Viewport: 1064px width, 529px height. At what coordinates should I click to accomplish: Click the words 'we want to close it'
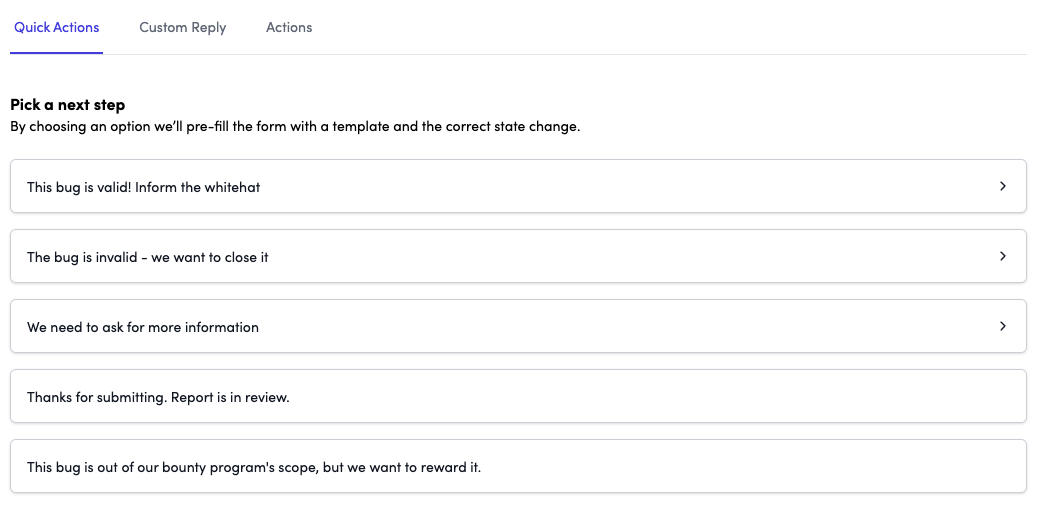210,257
